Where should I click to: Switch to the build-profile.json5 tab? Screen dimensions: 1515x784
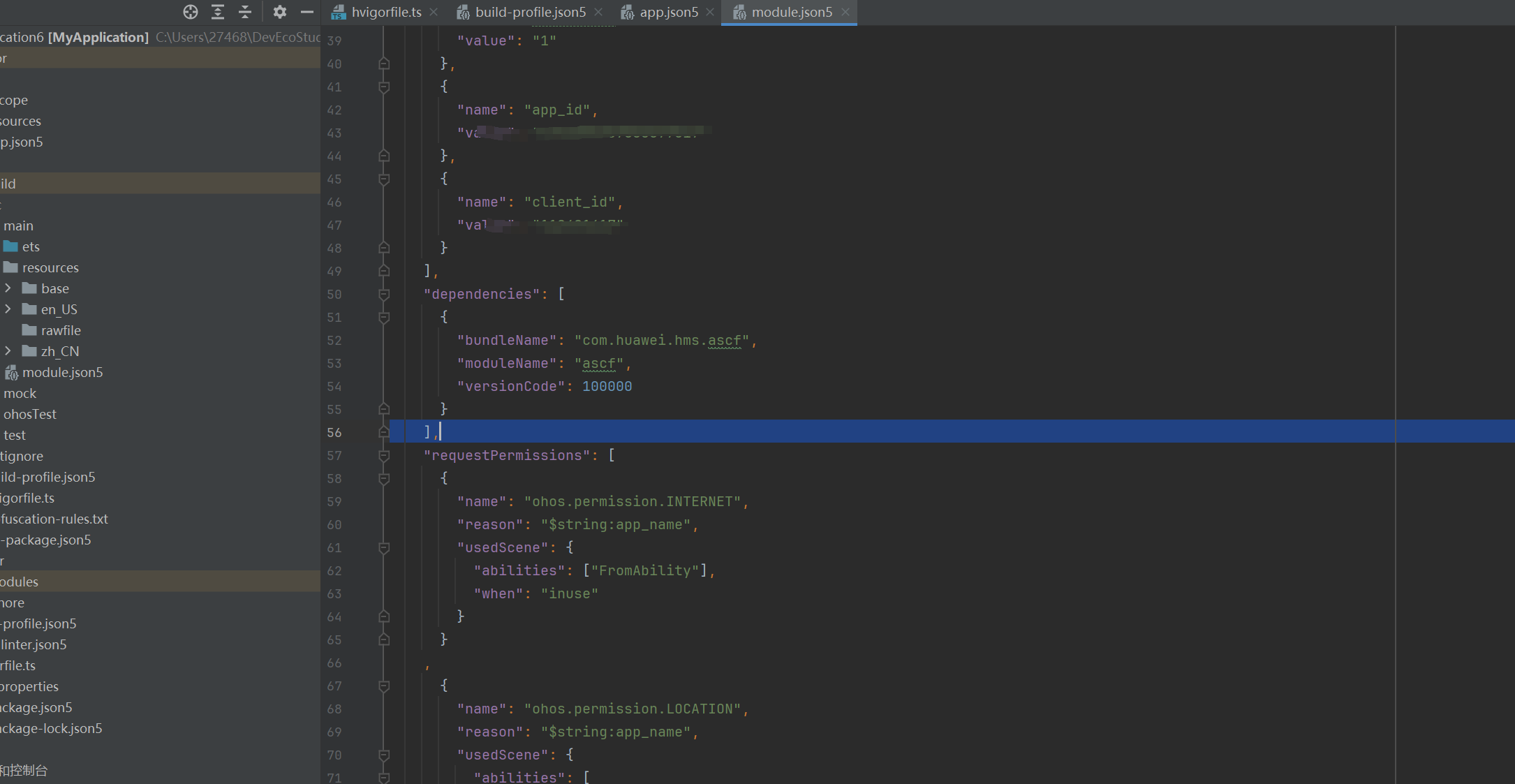click(x=530, y=12)
